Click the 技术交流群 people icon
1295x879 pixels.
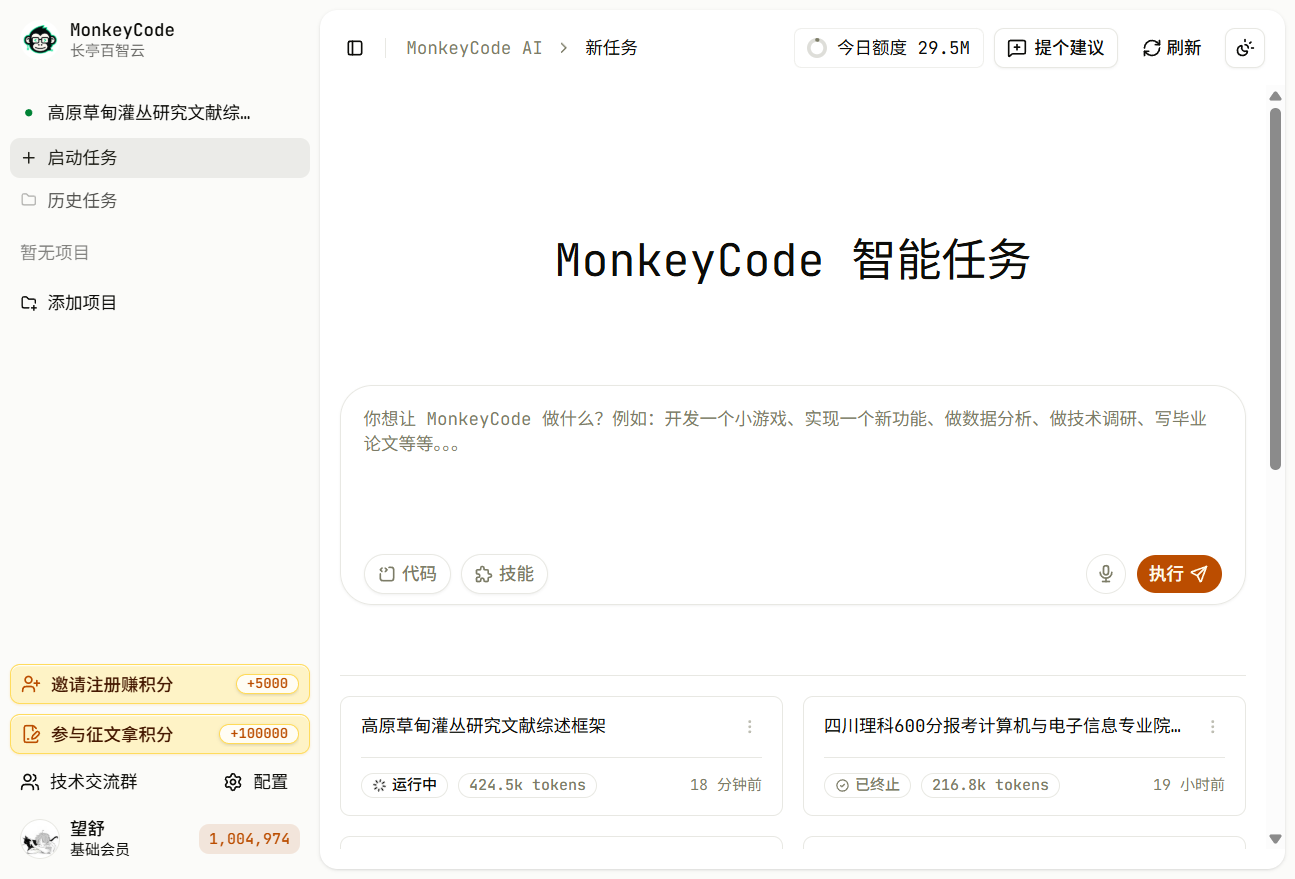point(30,782)
